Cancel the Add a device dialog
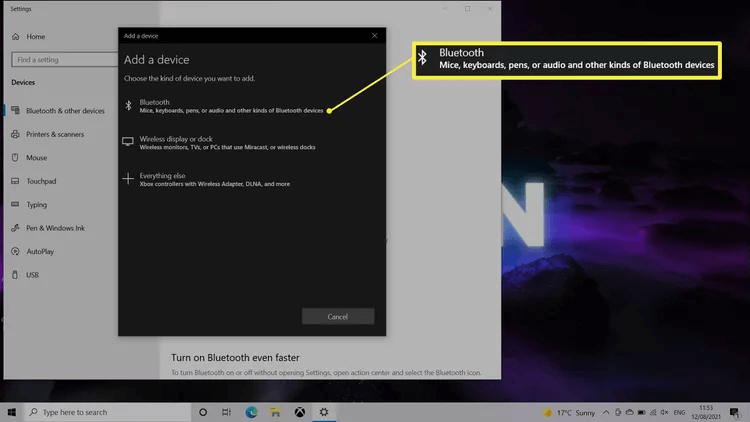This screenshot has height=422, width=750. point(338,316)
